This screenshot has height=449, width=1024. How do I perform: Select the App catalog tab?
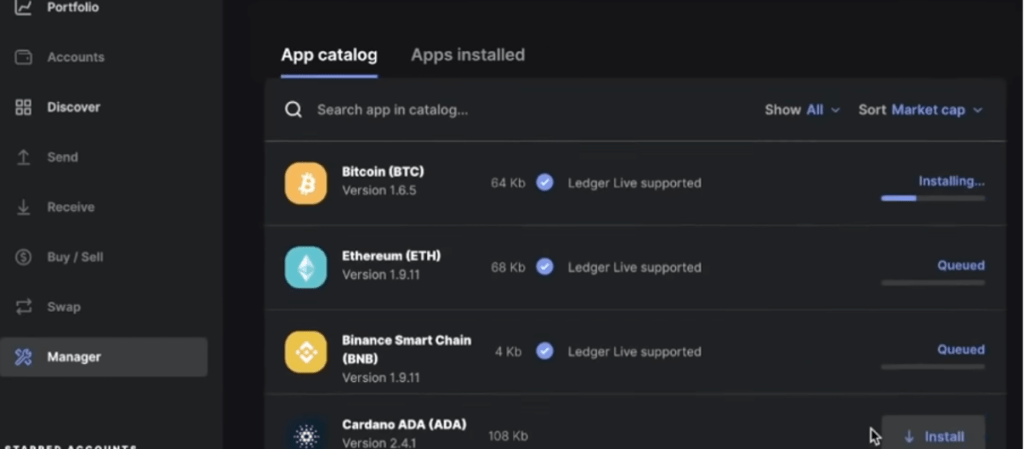click(329, 55)
